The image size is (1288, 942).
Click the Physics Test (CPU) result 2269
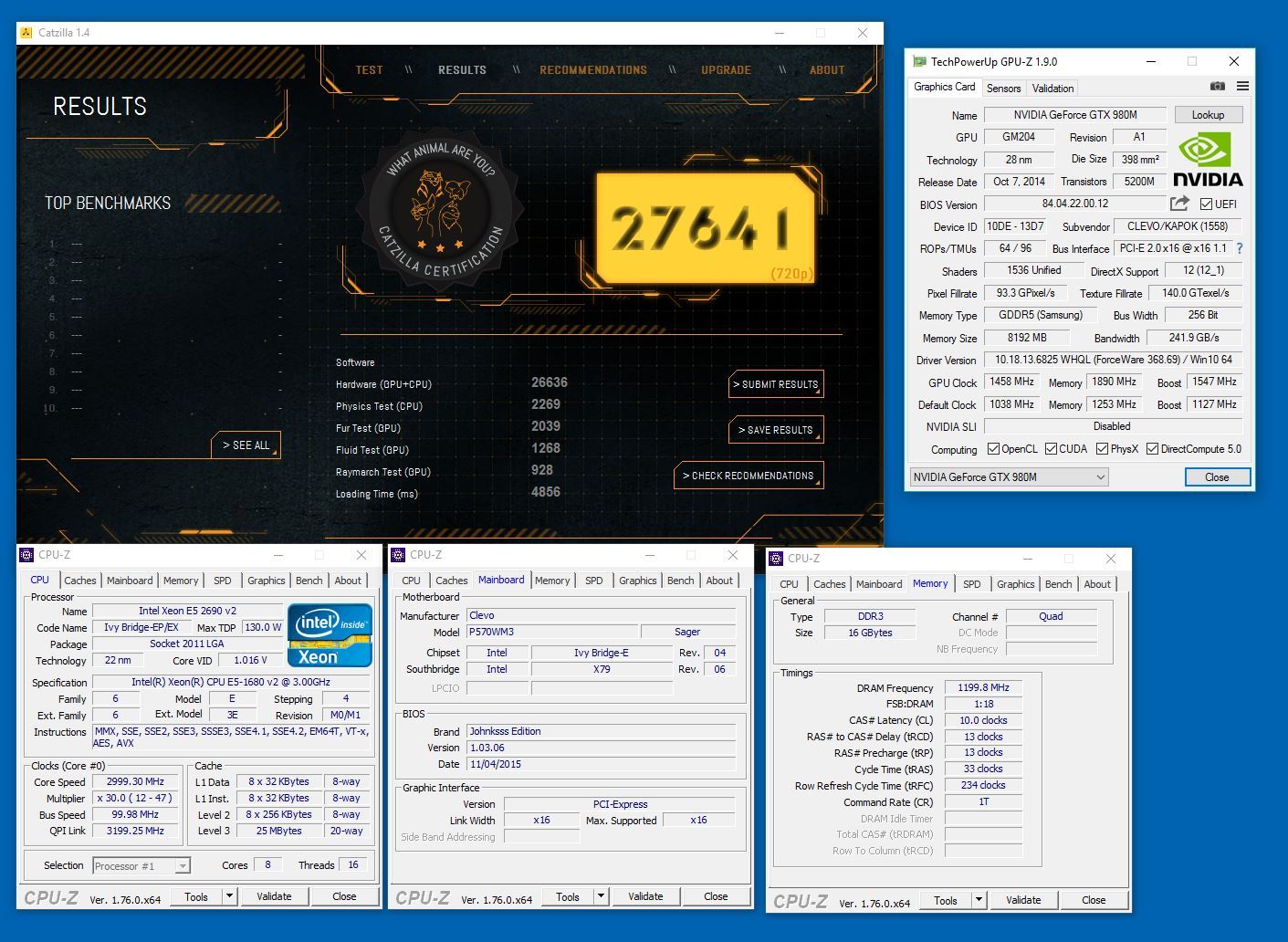click(x=546, y=404)
